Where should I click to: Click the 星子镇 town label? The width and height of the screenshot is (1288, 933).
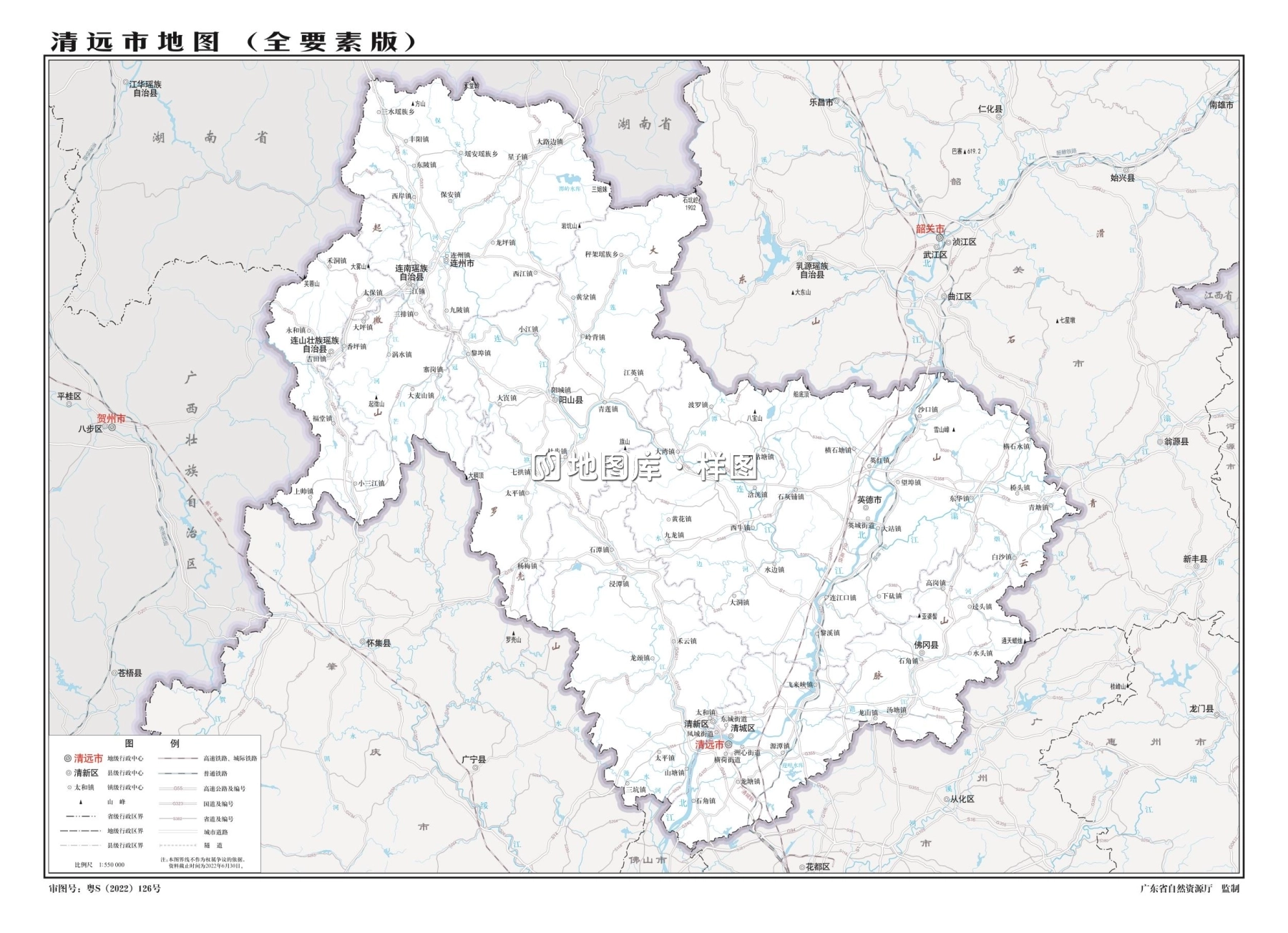(517, 157)
